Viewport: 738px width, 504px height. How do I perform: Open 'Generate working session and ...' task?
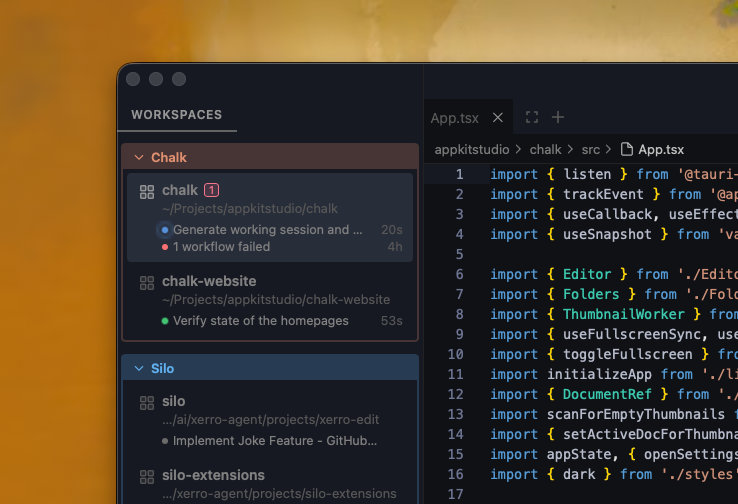point(268,230)
